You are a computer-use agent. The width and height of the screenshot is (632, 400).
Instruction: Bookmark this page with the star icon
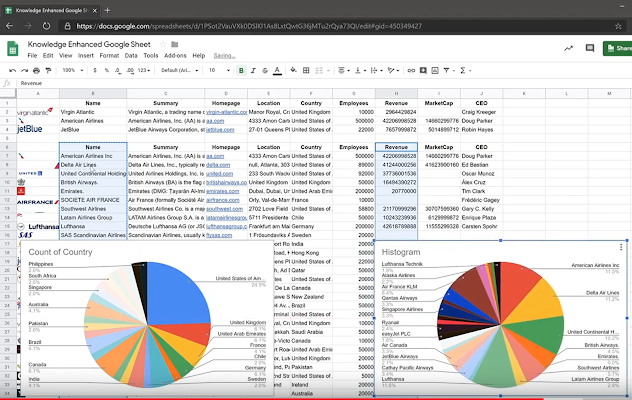point(618,26)
